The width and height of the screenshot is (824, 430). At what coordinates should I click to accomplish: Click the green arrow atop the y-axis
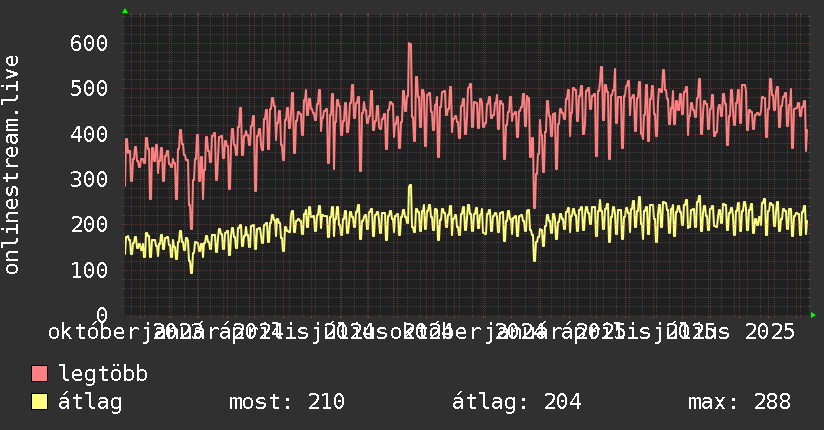point(125,11)
